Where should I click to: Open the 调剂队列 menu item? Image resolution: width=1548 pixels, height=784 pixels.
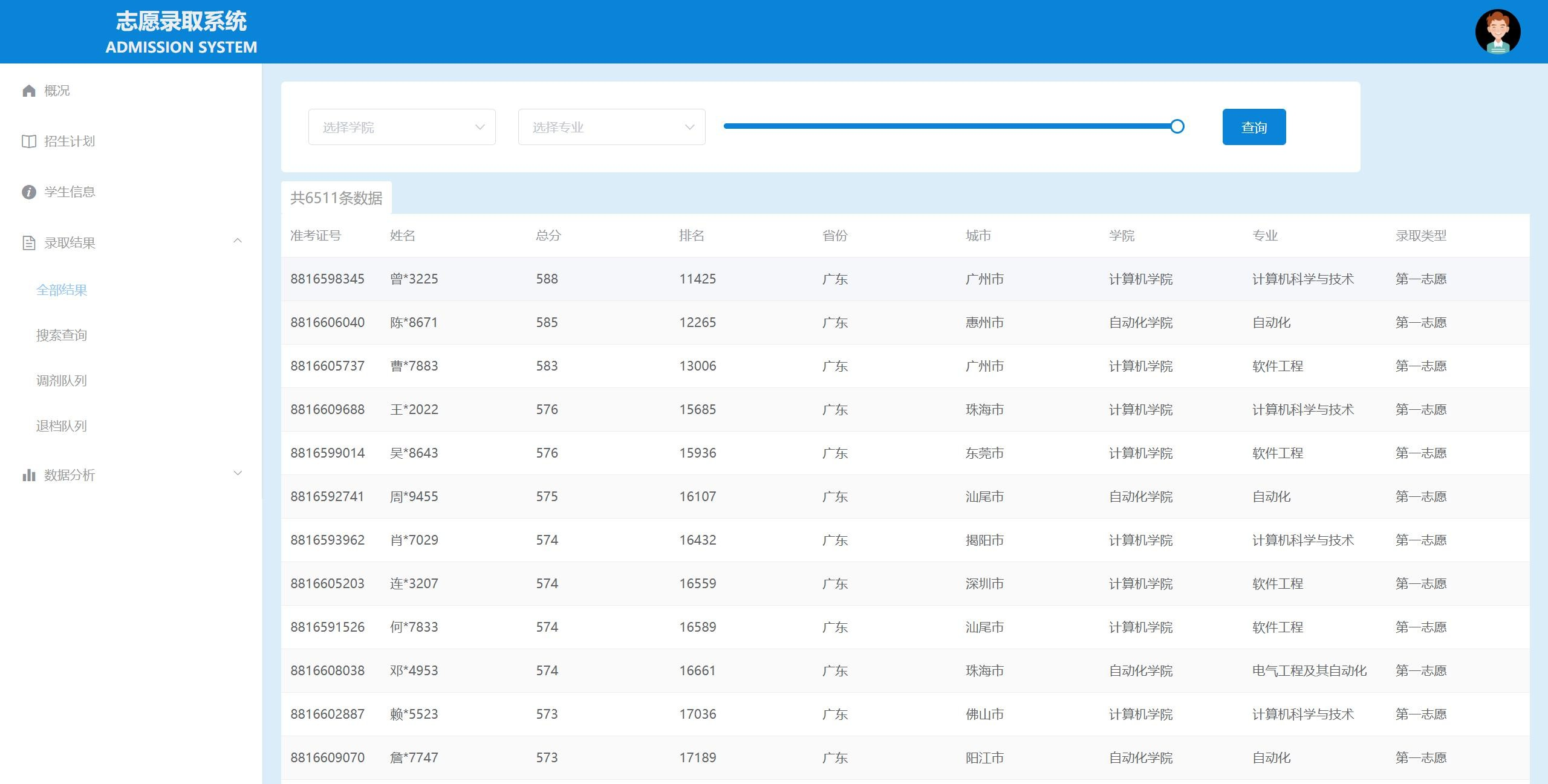tap(62, 381)
